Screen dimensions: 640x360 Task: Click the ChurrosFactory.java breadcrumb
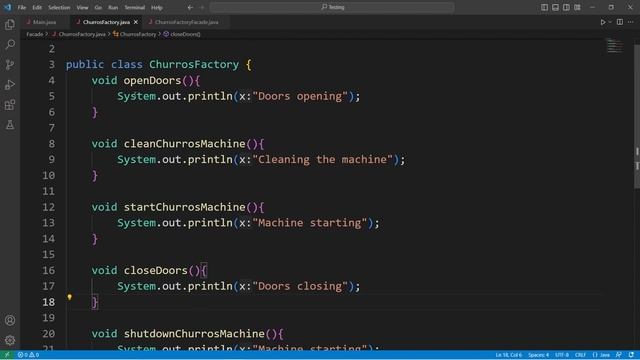pos(82,34)
